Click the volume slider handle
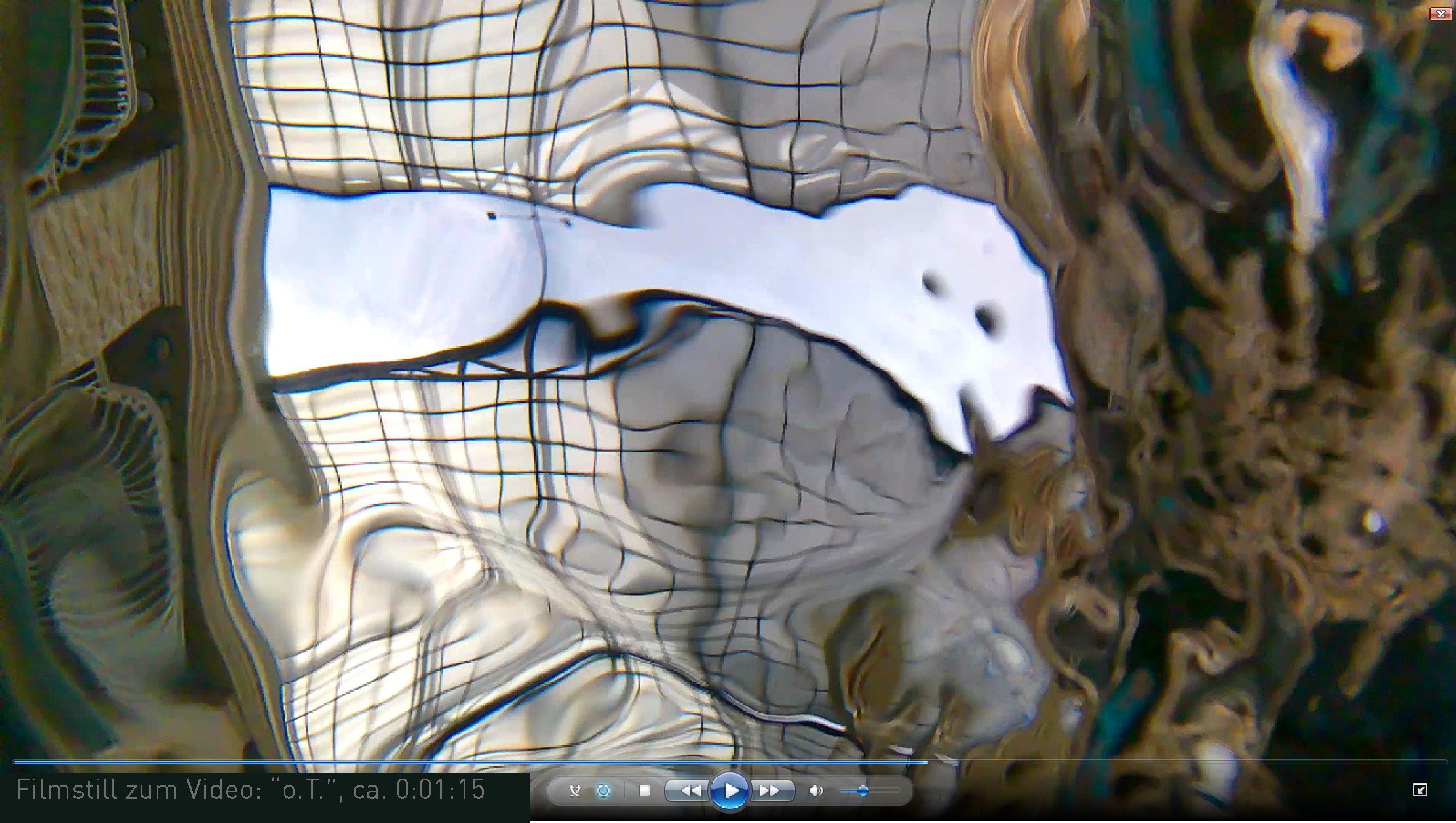 [863, 790]
